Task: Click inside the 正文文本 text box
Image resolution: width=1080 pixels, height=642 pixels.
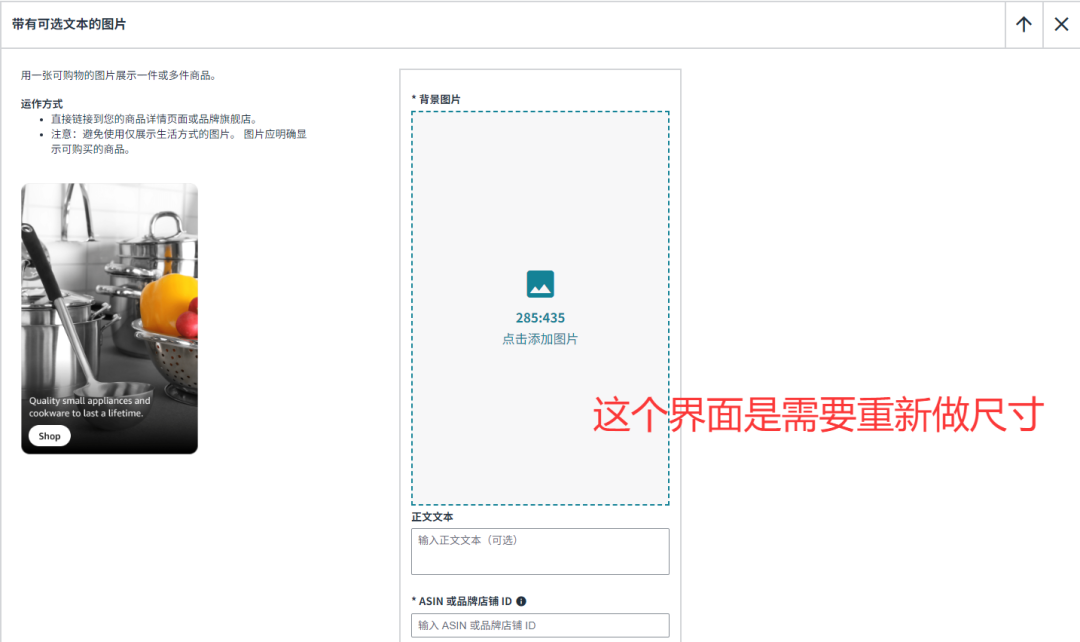Action: coord(540,551)
